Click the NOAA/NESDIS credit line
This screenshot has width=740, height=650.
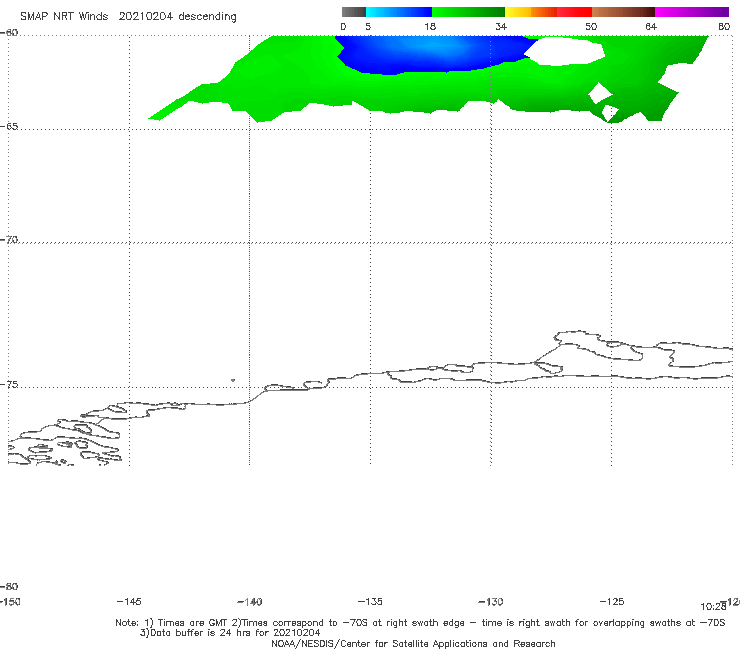coord(413,644)
